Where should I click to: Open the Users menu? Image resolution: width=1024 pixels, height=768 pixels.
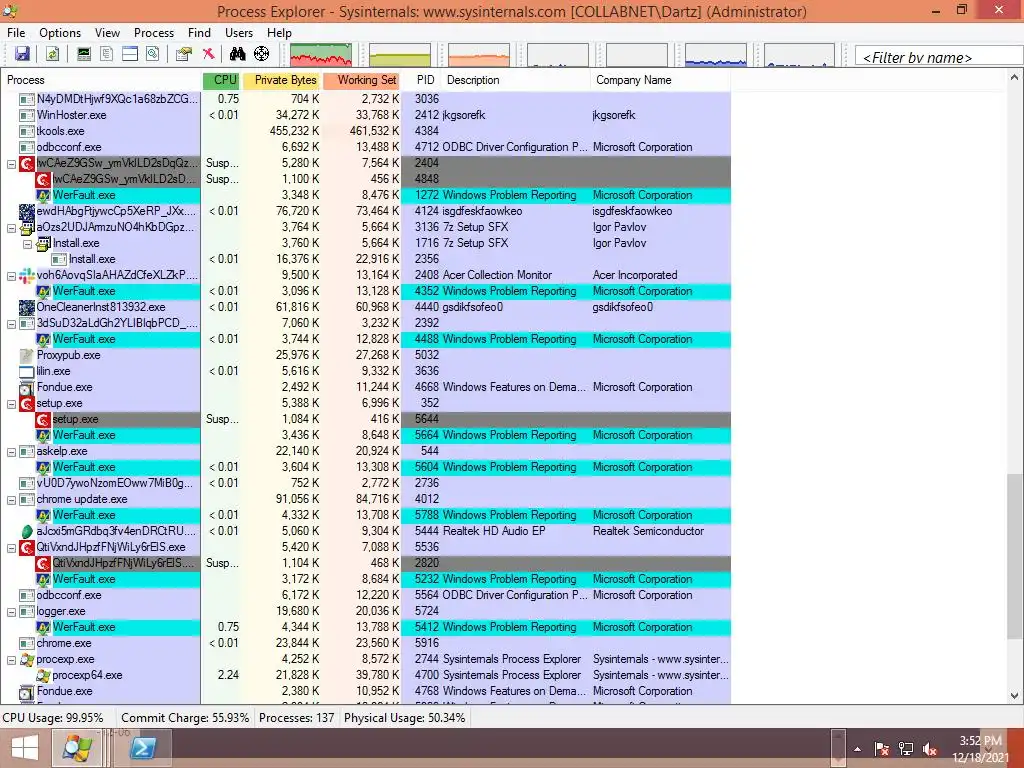coord(239,33)
